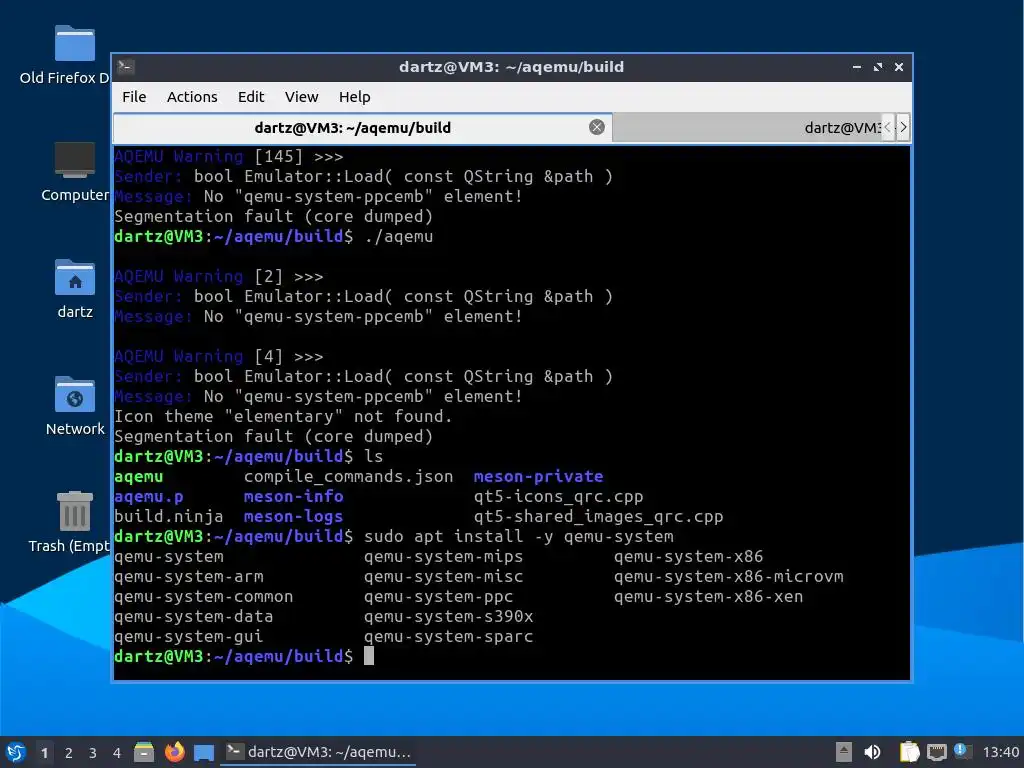This screenshot has height=768, width=1024.
Task: Open the dartz home folder icon
Action: point(74,289)
